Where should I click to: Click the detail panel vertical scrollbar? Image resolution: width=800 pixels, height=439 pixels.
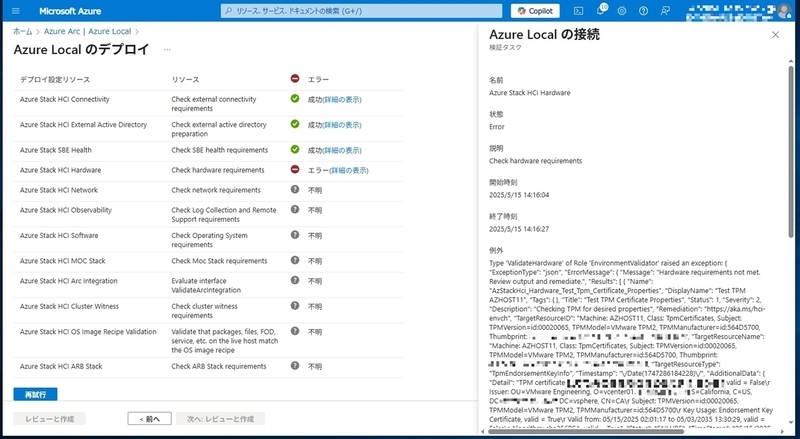791,153
